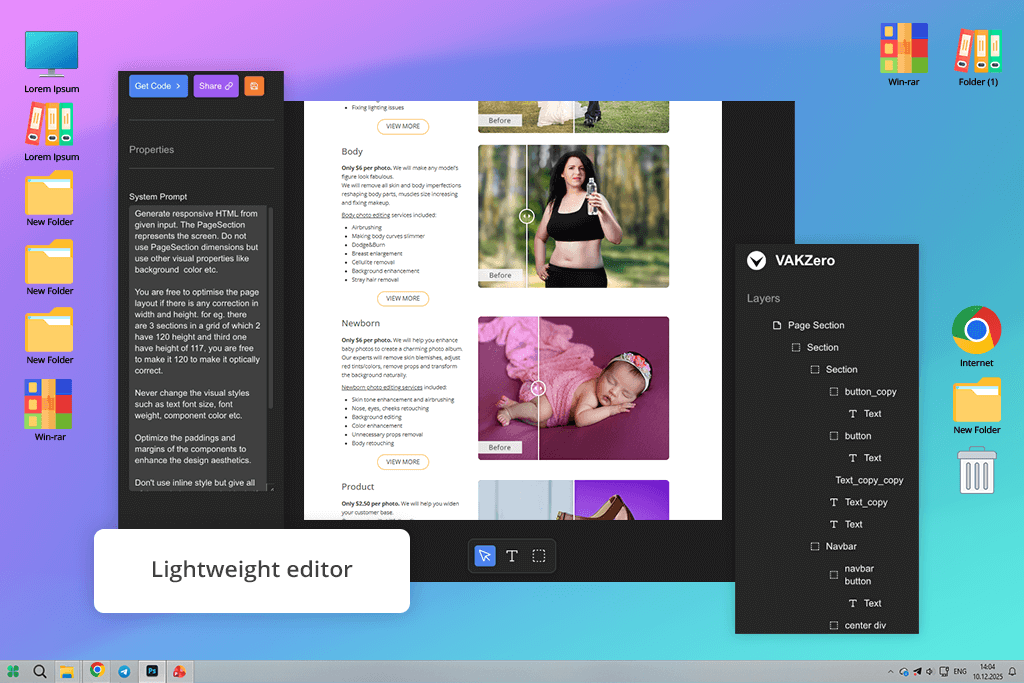Click the ENG language indicator
Screen dimensions: 1024x683
960,671
